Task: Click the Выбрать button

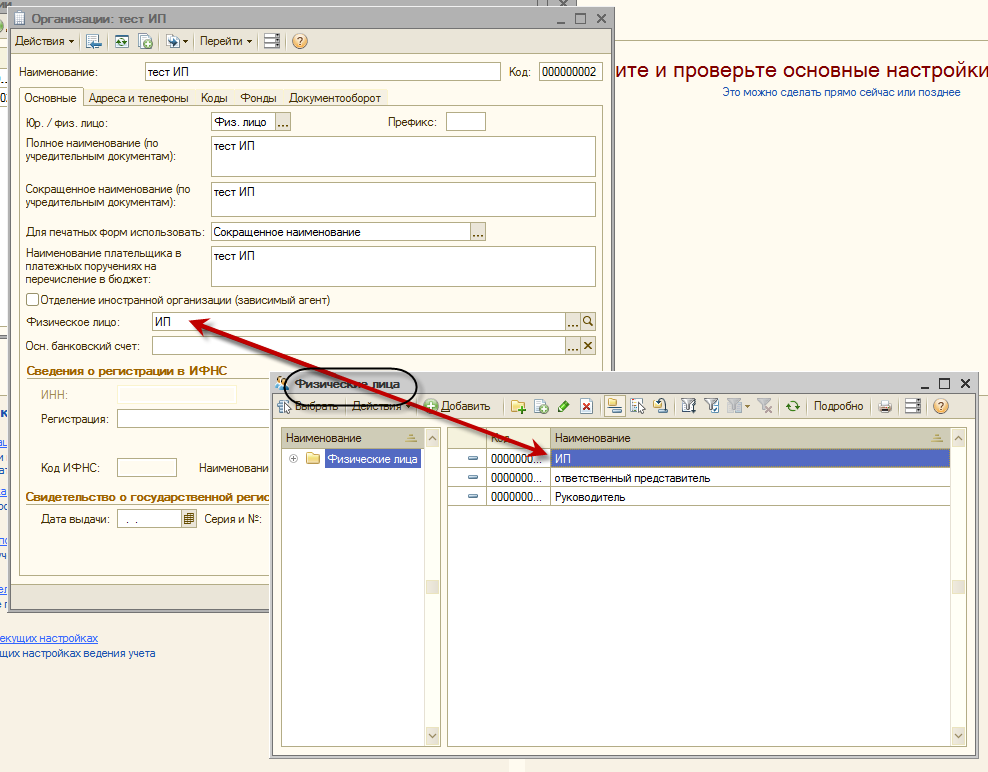Action: [308, 406]
